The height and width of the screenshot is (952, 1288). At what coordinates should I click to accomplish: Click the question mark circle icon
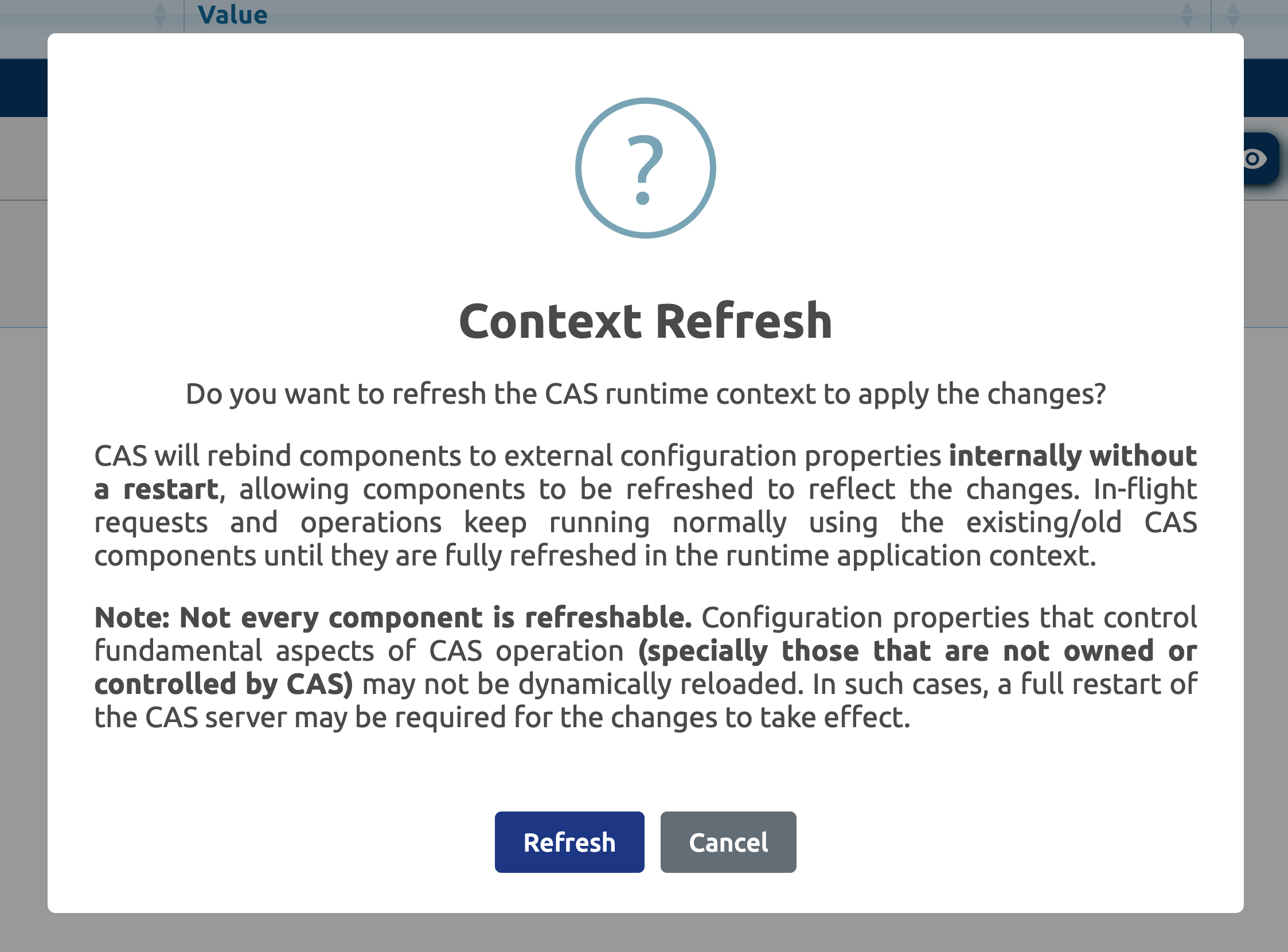click(x=645, y=167)
